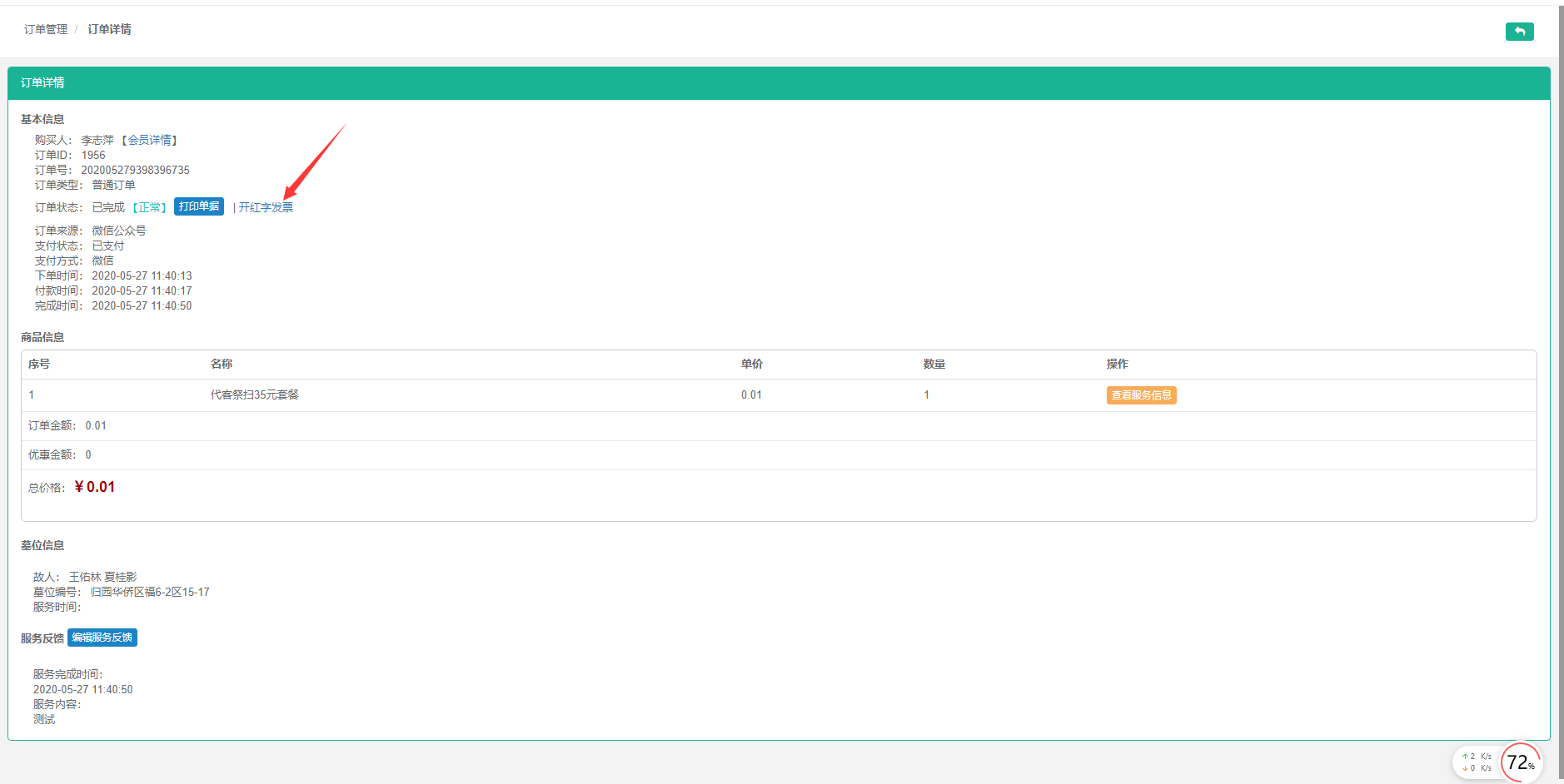This screenshot has height=784, width=1564.
Task: Click the 查看服务信息 button
Action: [1141, 395]
